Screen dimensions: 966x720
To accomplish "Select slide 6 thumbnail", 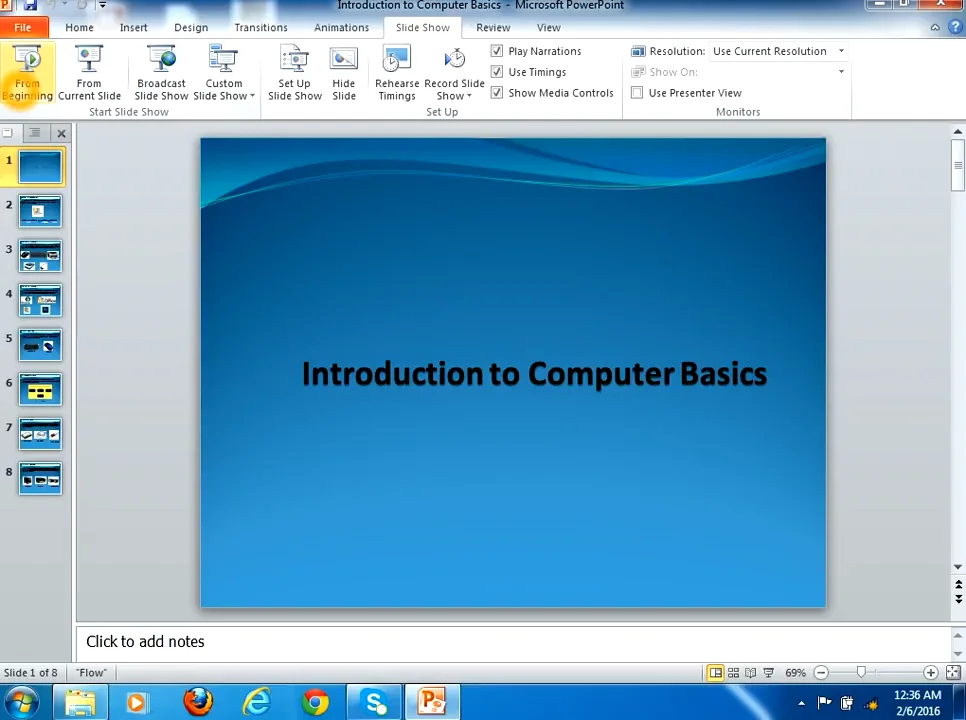I will click(x=41, y=389).
